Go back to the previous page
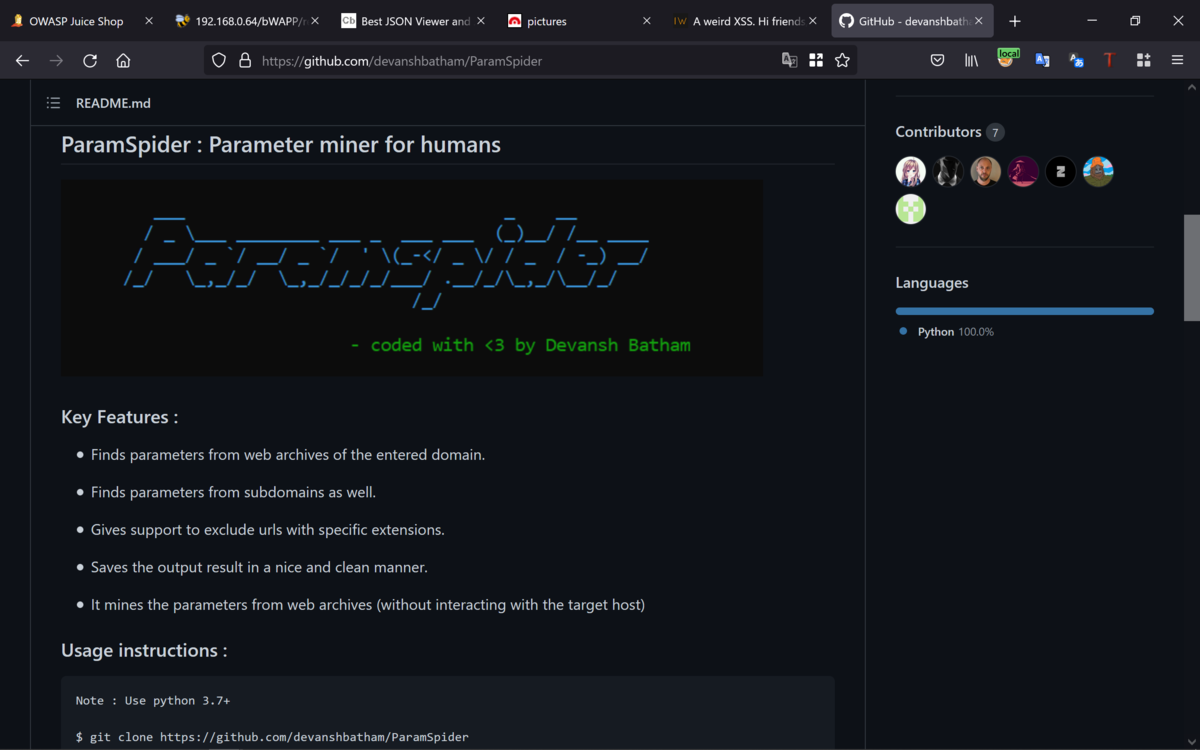Image resolution: width=1200 pixels, height=750 pixels. pos(22,61)
